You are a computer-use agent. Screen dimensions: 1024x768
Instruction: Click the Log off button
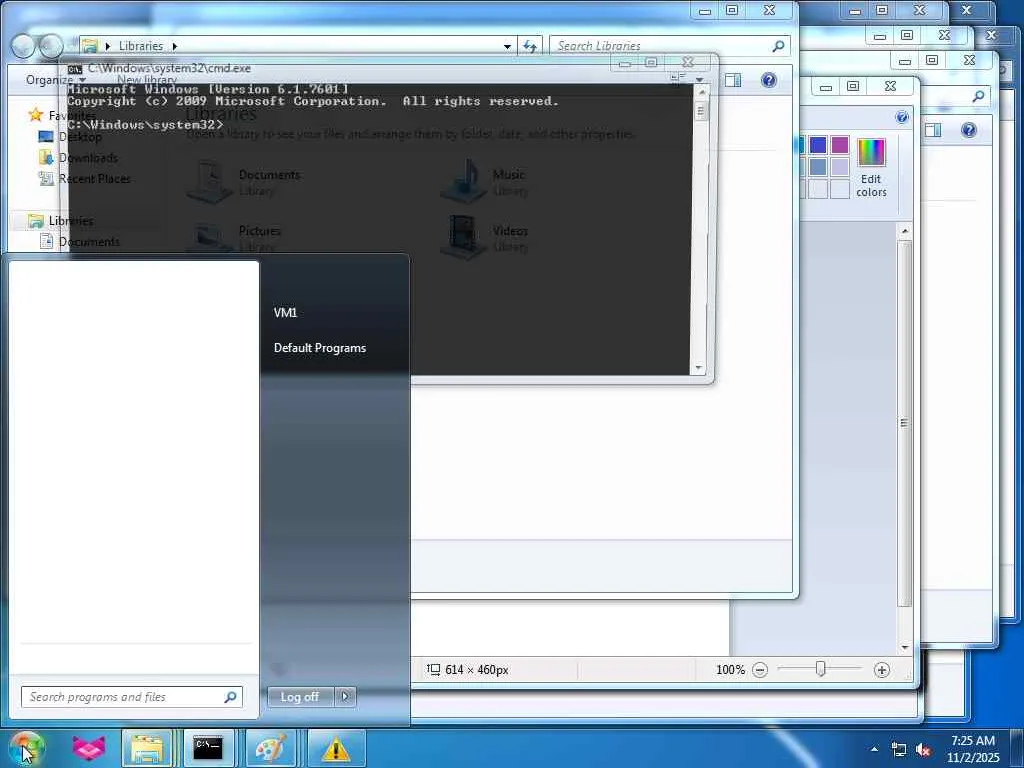click(x=300, y=697)
